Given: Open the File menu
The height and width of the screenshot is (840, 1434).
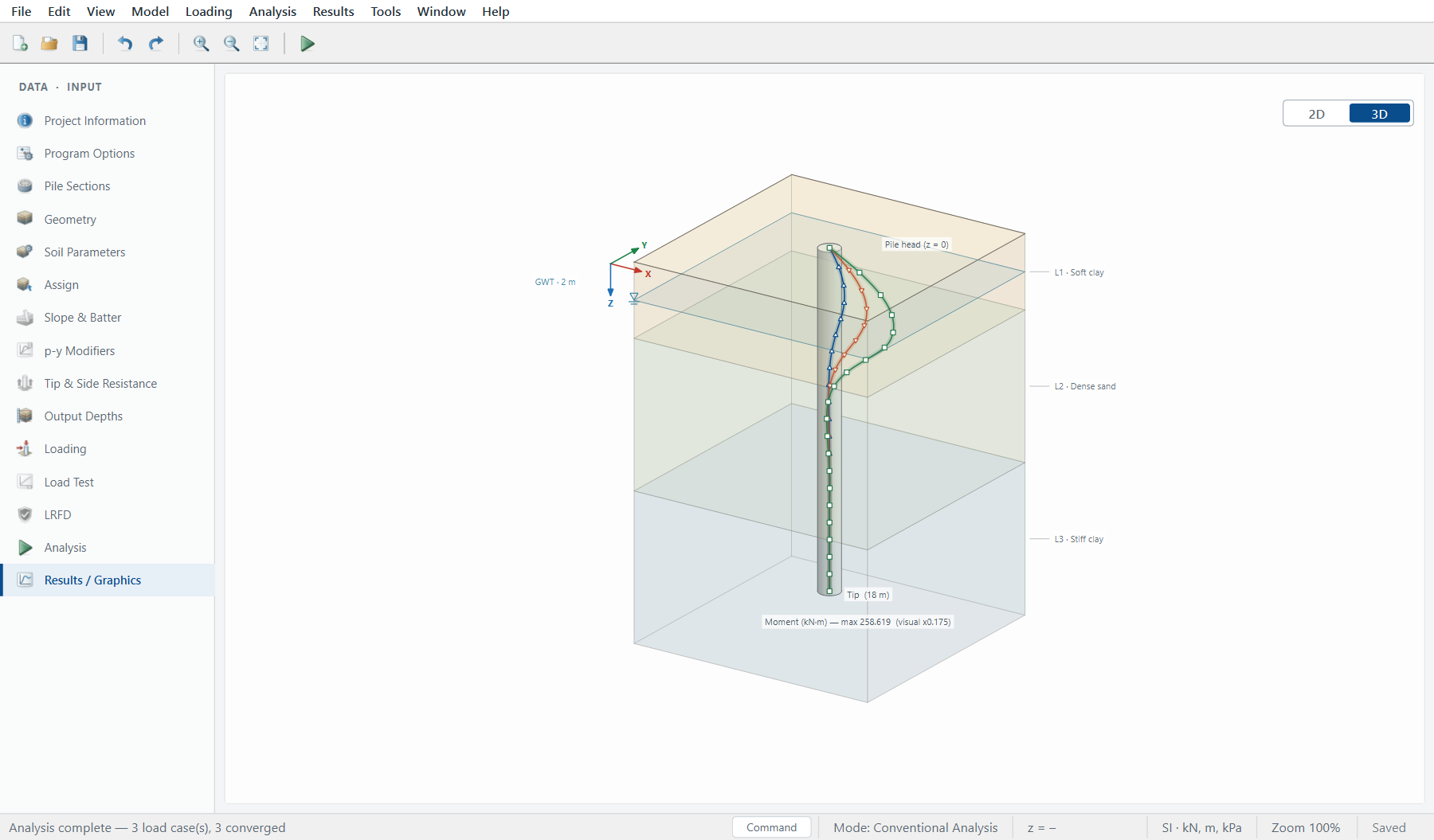Looking at the screenshot, I should click(22, 11).
